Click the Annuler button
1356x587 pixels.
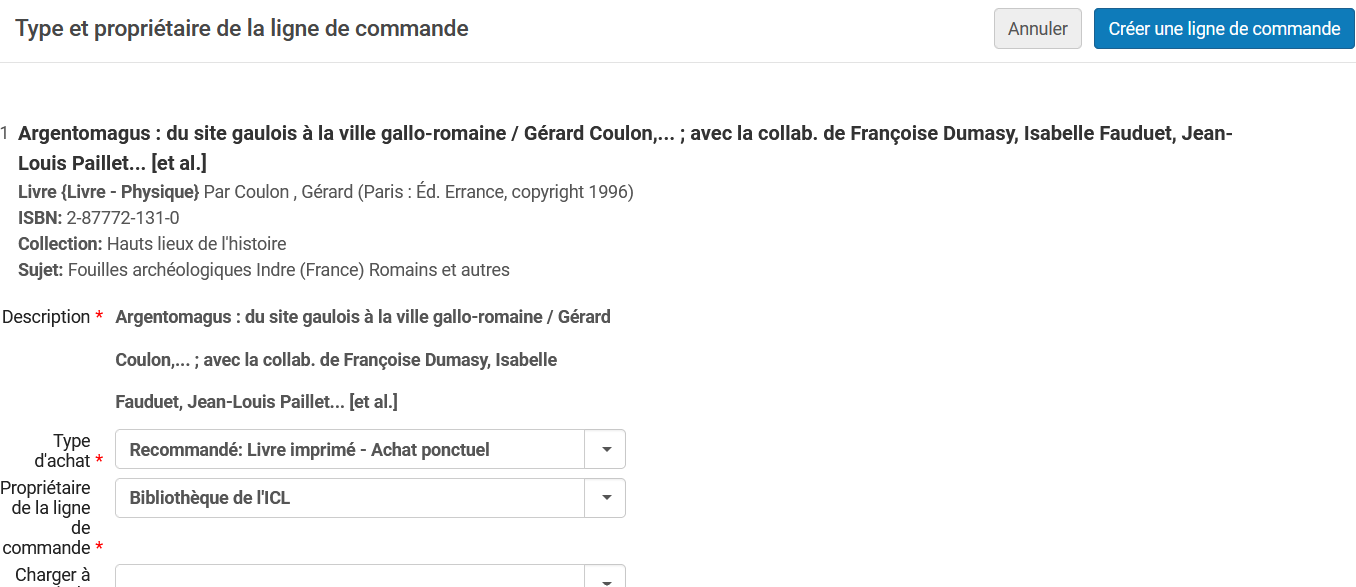(1037, 29)
